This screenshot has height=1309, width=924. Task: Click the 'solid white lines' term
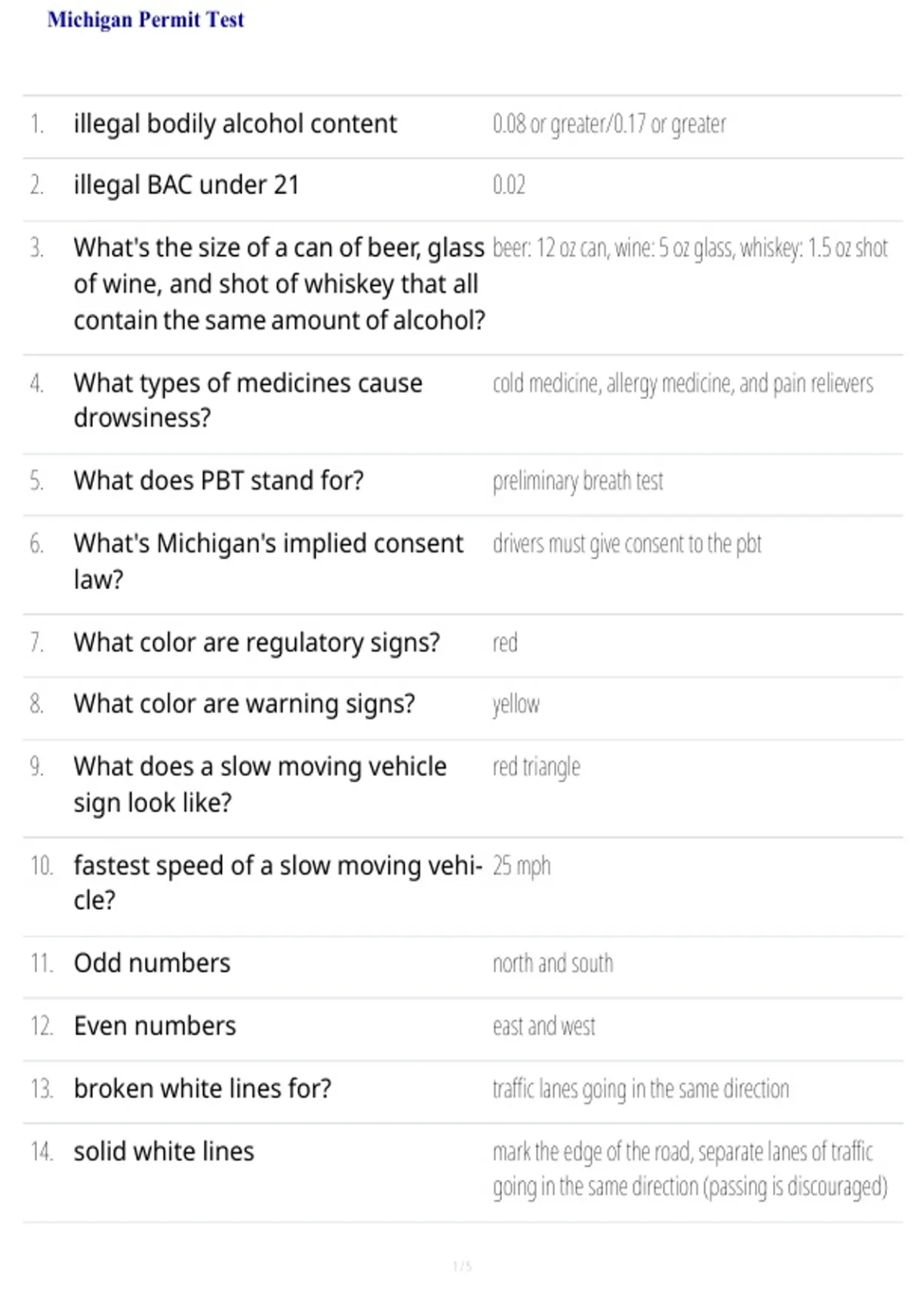(x=164, y=1152)
